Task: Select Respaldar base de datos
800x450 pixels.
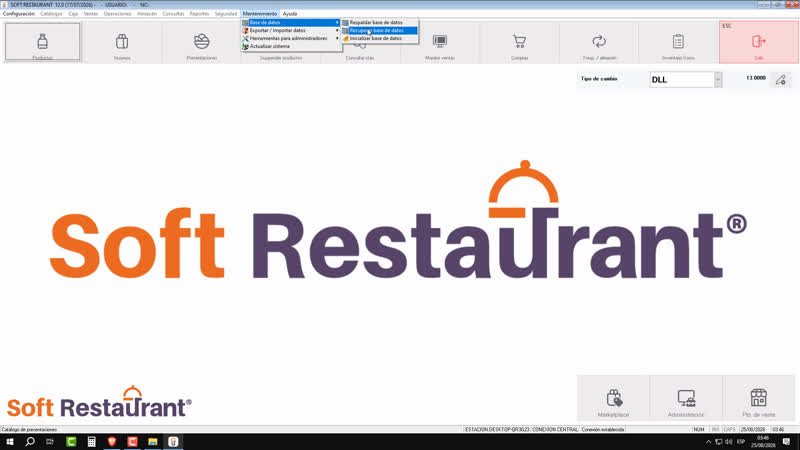Action: point(380,22)
